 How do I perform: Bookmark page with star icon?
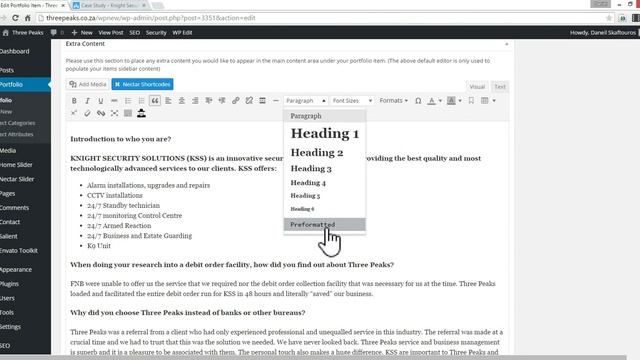click(609, 18)
